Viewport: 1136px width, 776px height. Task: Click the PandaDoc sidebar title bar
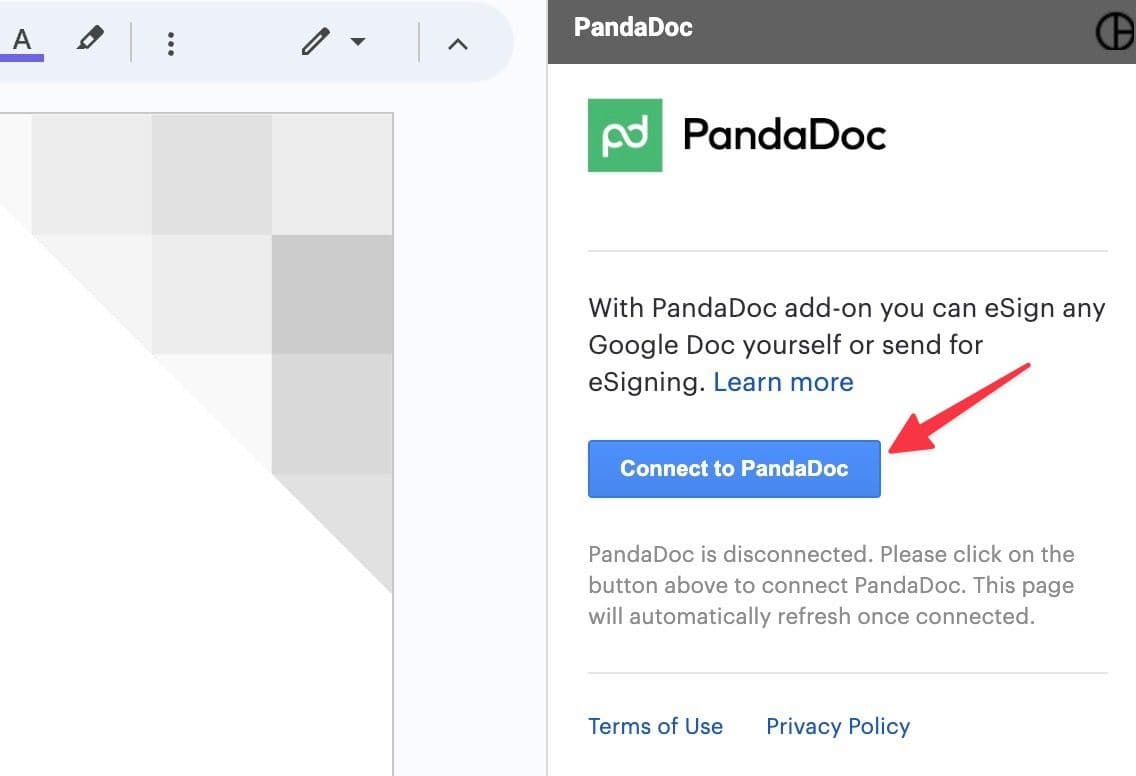point(633,27)
